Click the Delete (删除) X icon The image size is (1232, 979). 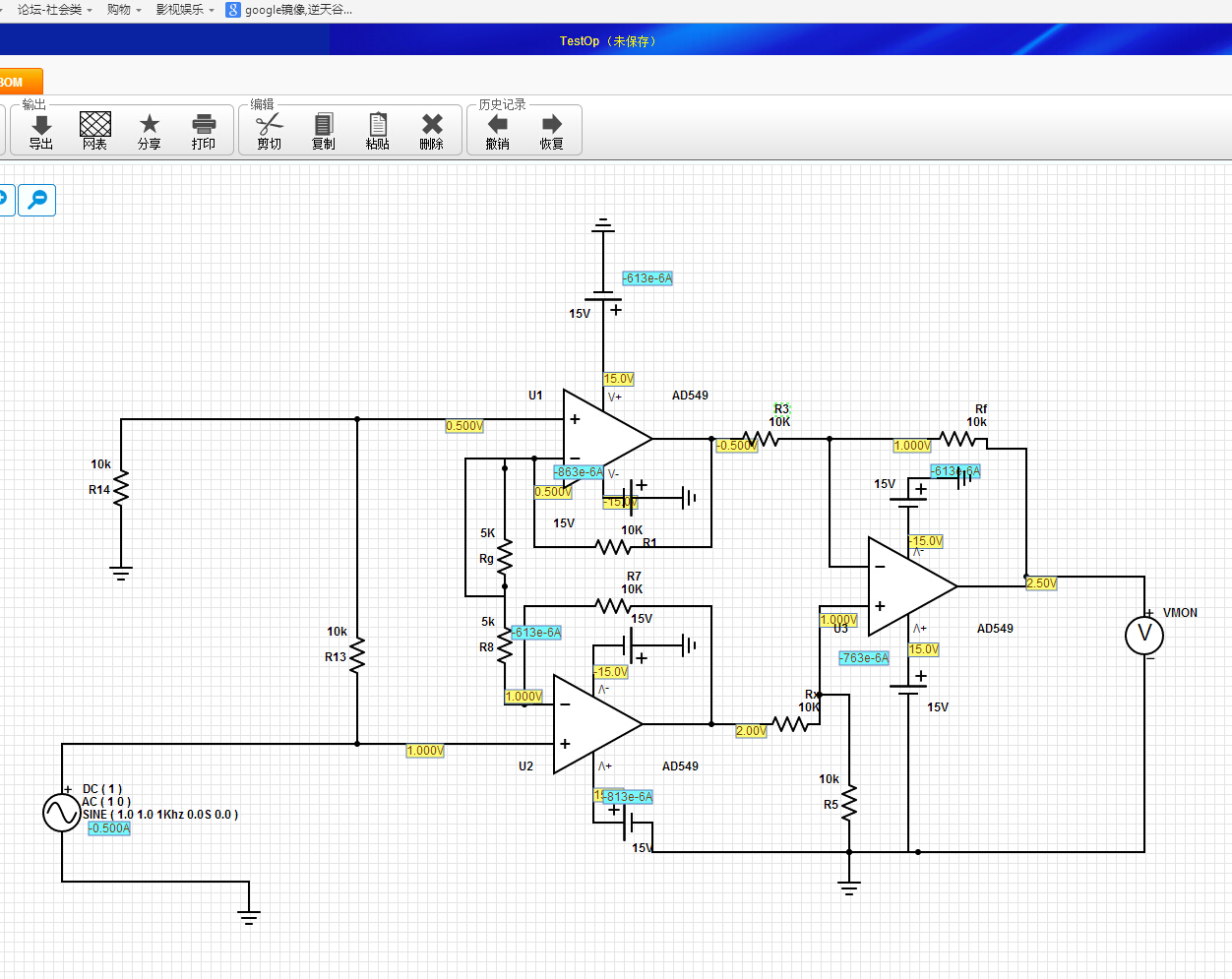point(432,131)
